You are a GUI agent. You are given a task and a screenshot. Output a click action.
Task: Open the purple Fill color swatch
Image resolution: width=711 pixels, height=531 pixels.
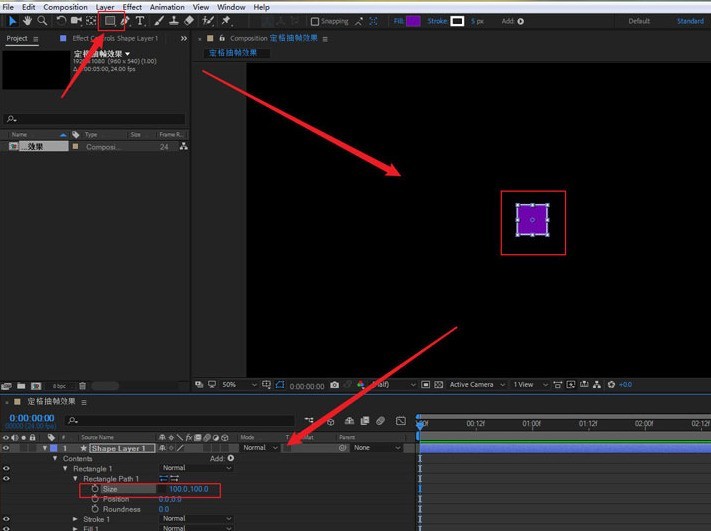point(413,21)
